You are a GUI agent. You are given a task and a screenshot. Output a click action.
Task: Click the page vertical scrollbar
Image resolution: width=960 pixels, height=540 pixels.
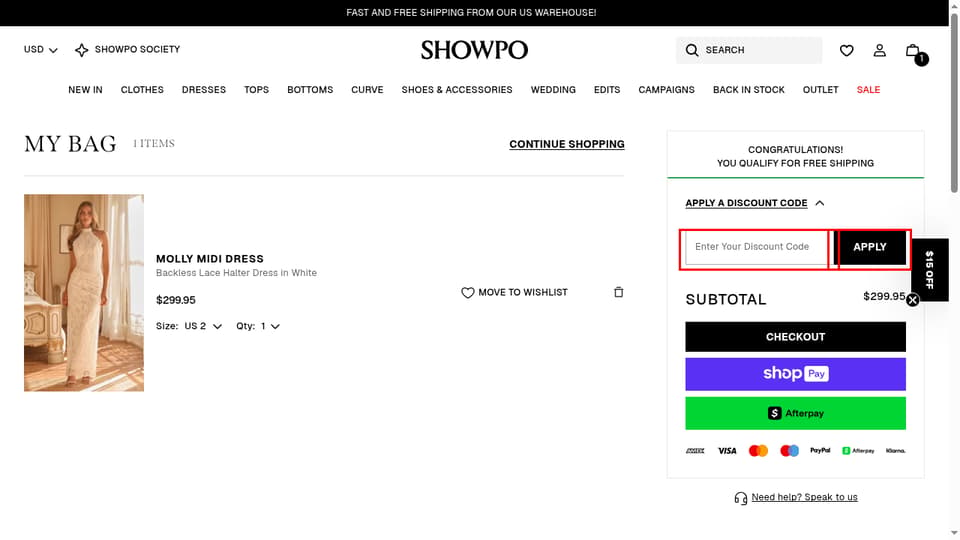954,103
